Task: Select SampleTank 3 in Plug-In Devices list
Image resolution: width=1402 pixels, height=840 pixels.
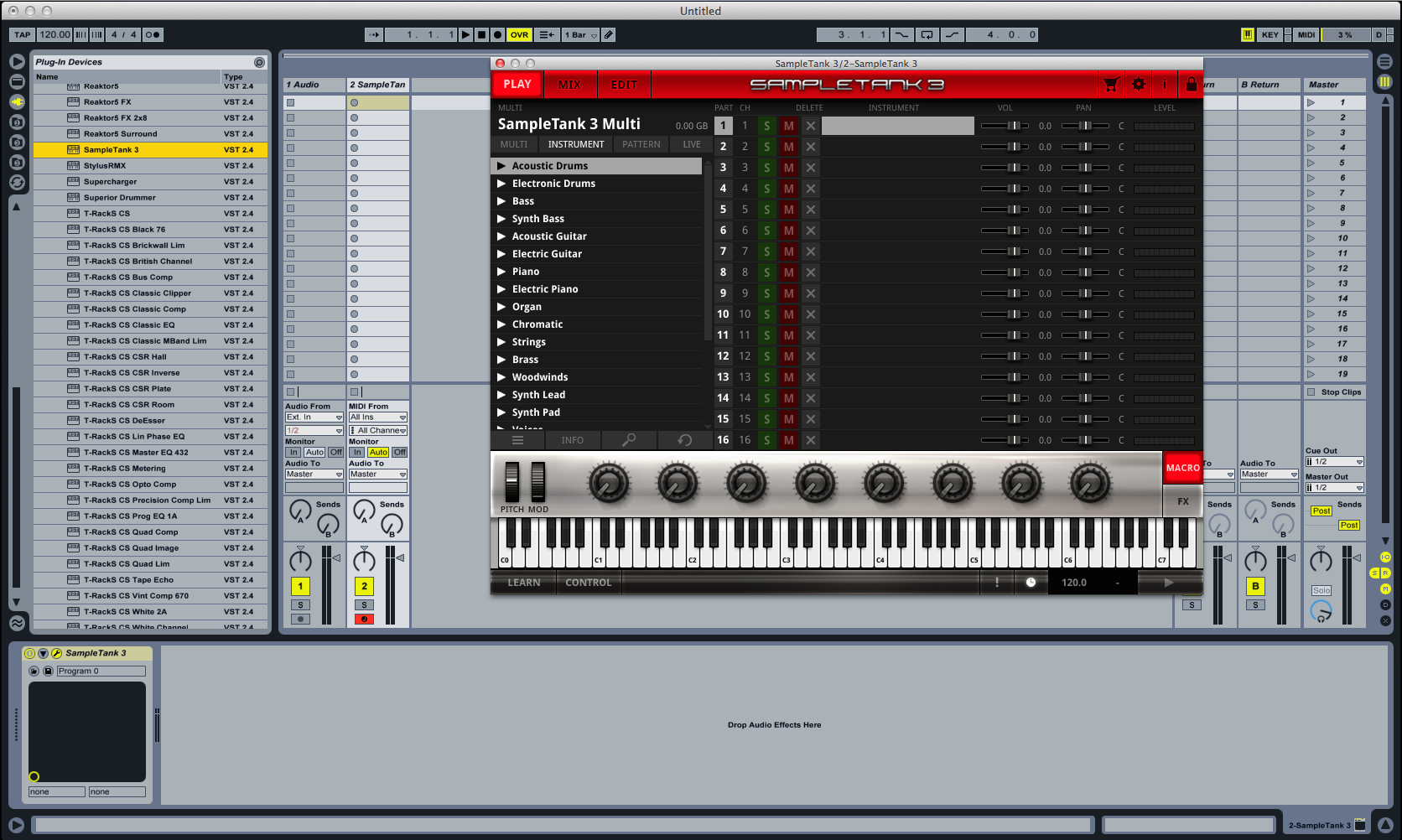Action: [151, 150]
